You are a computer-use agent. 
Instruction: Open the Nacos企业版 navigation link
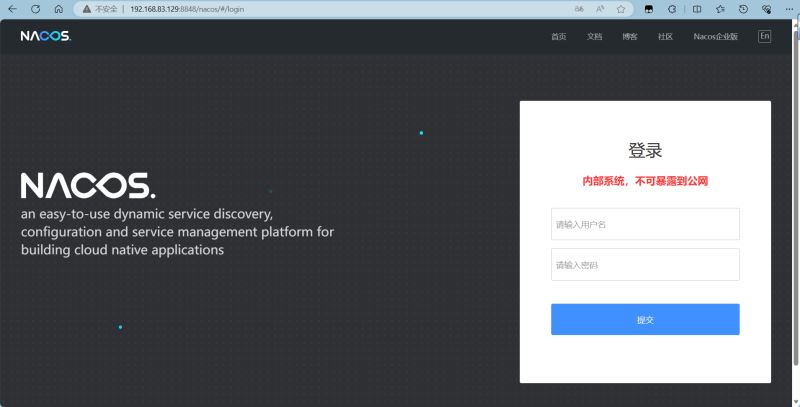[x=715, y=37]
